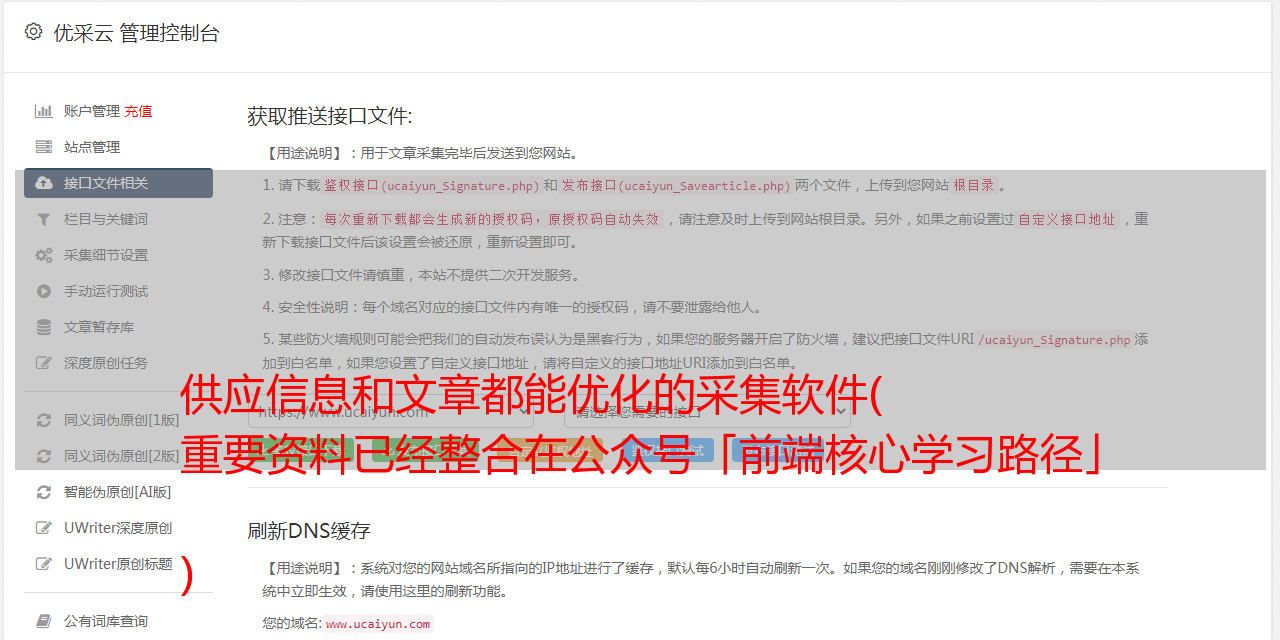Click the 优采云 管理控制台 header title
Viewport: 1280px width, 640px height.
[136, 33]
